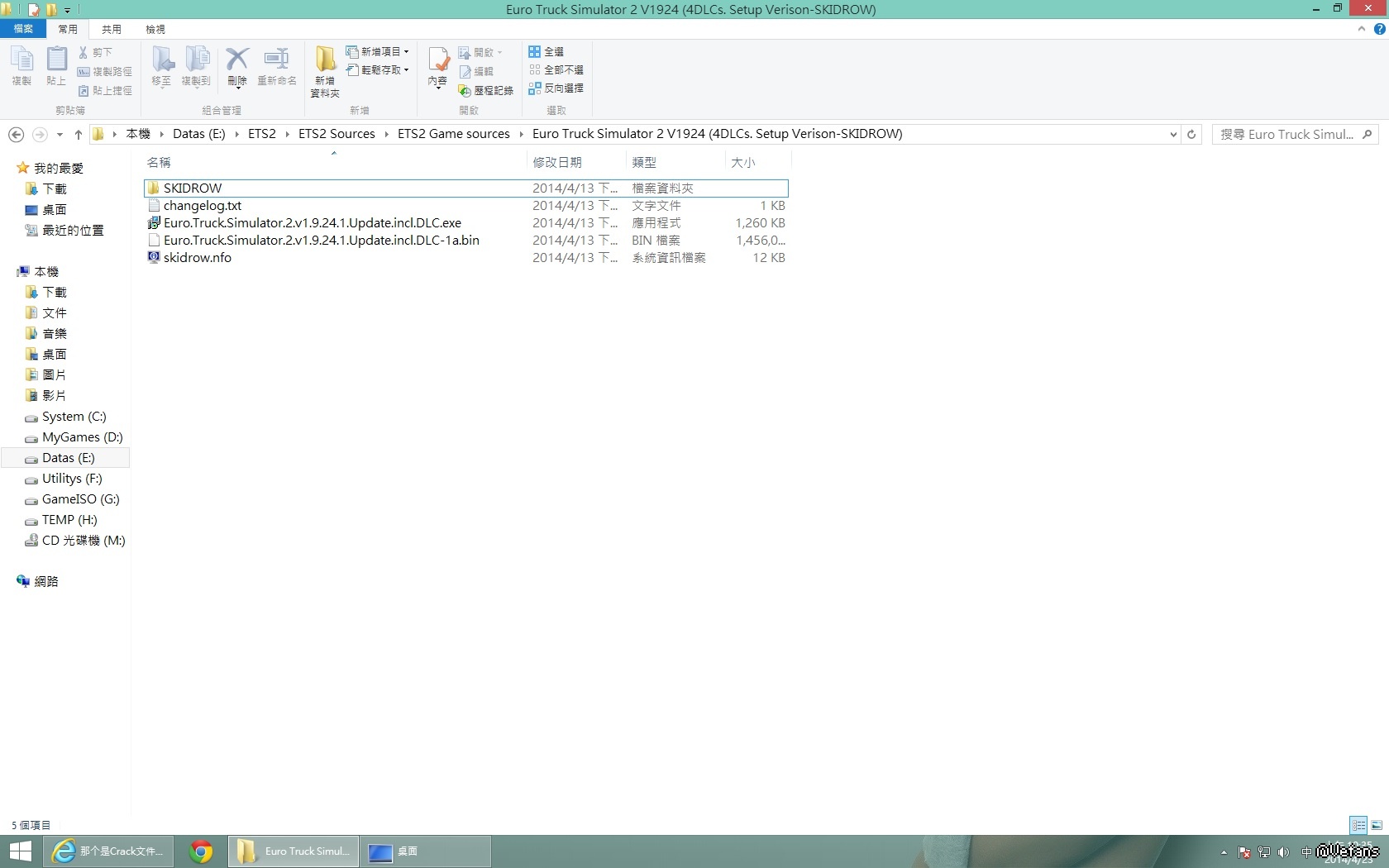
Task: Open Downloads under Favorites
Action: tap(46, 188)
